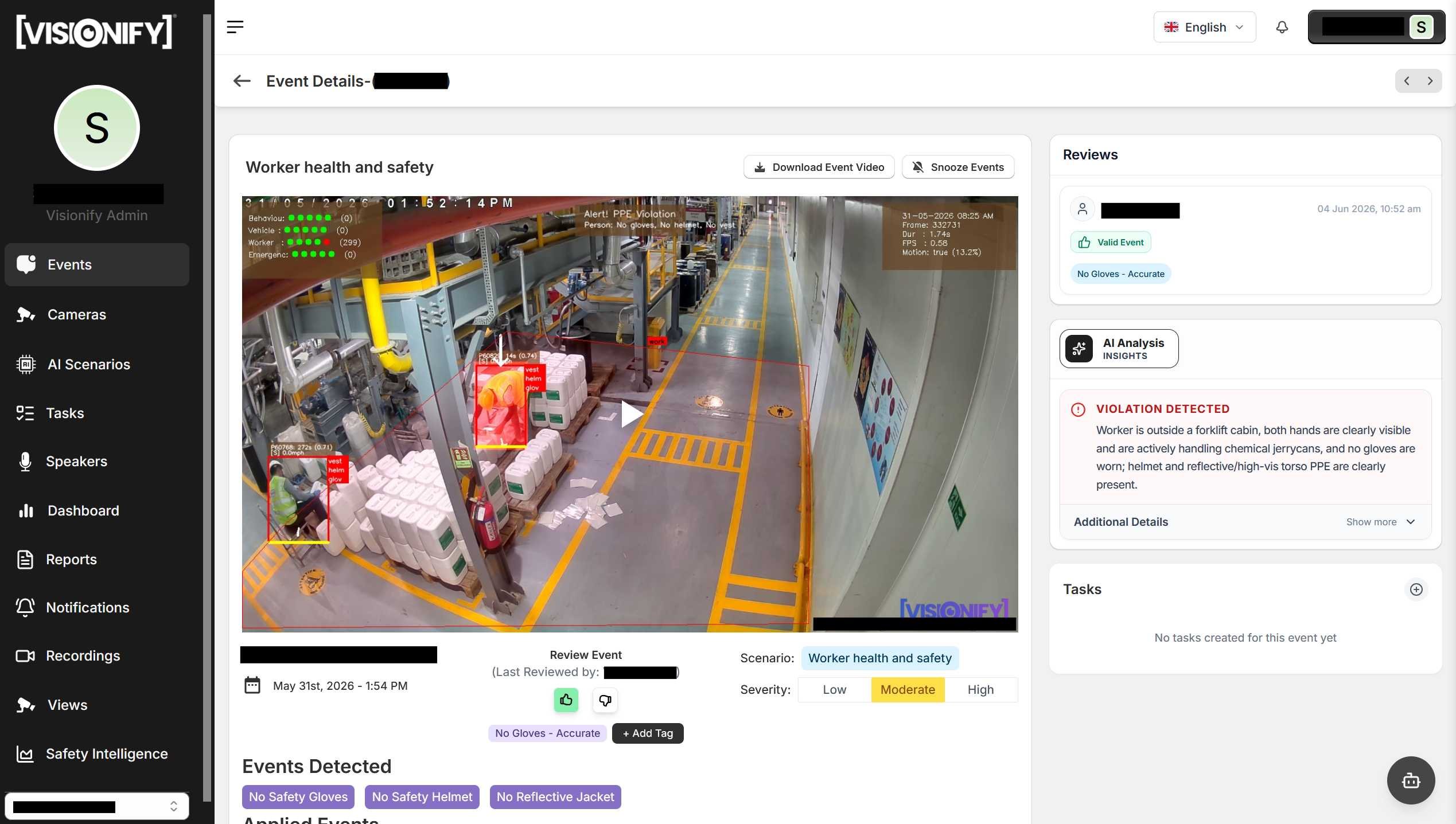Click the reviewer person icon in Reviews

pyautogui.click(x=1083, y=209)
